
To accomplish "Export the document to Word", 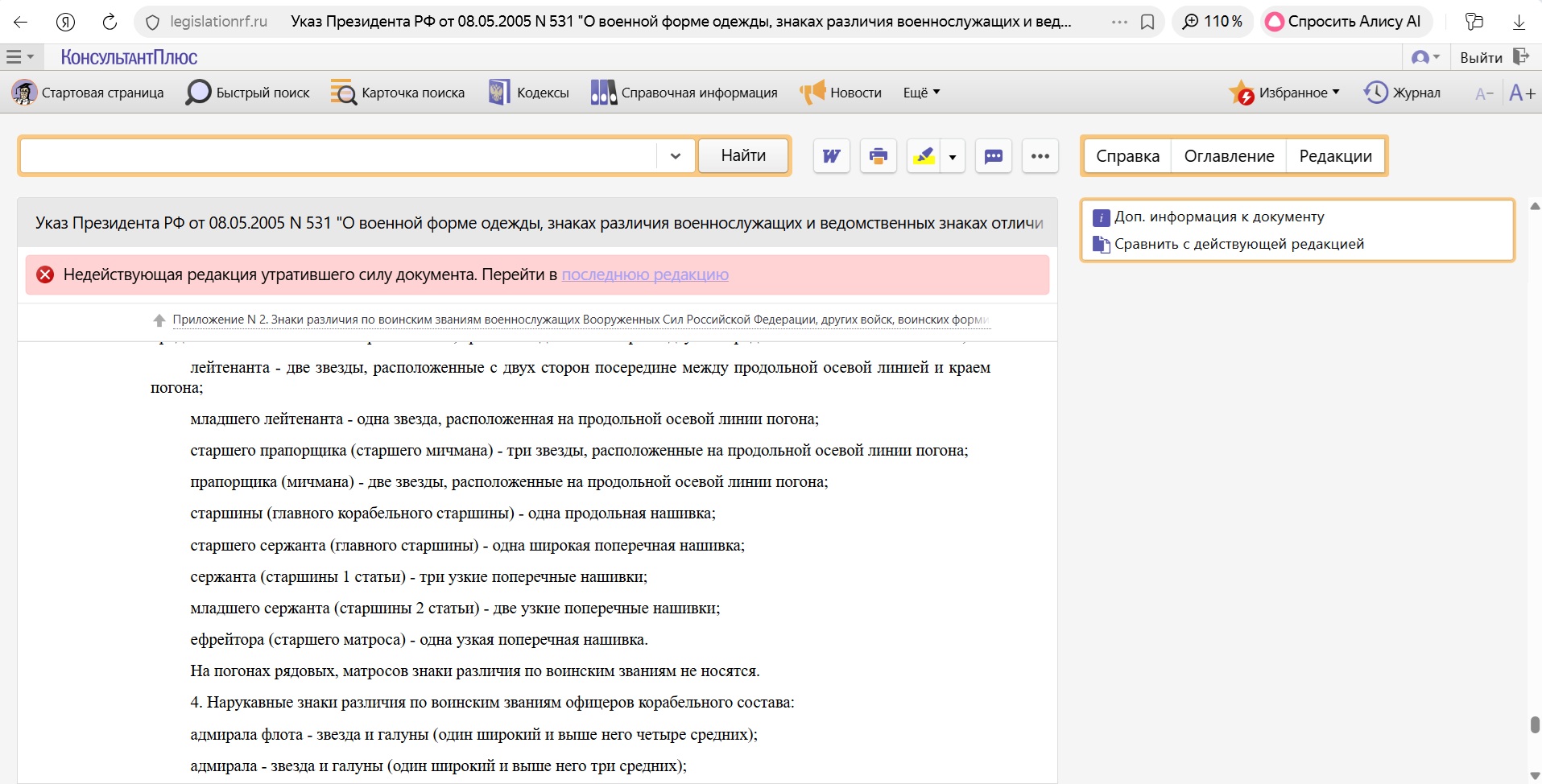I will [x=831, y=155].
